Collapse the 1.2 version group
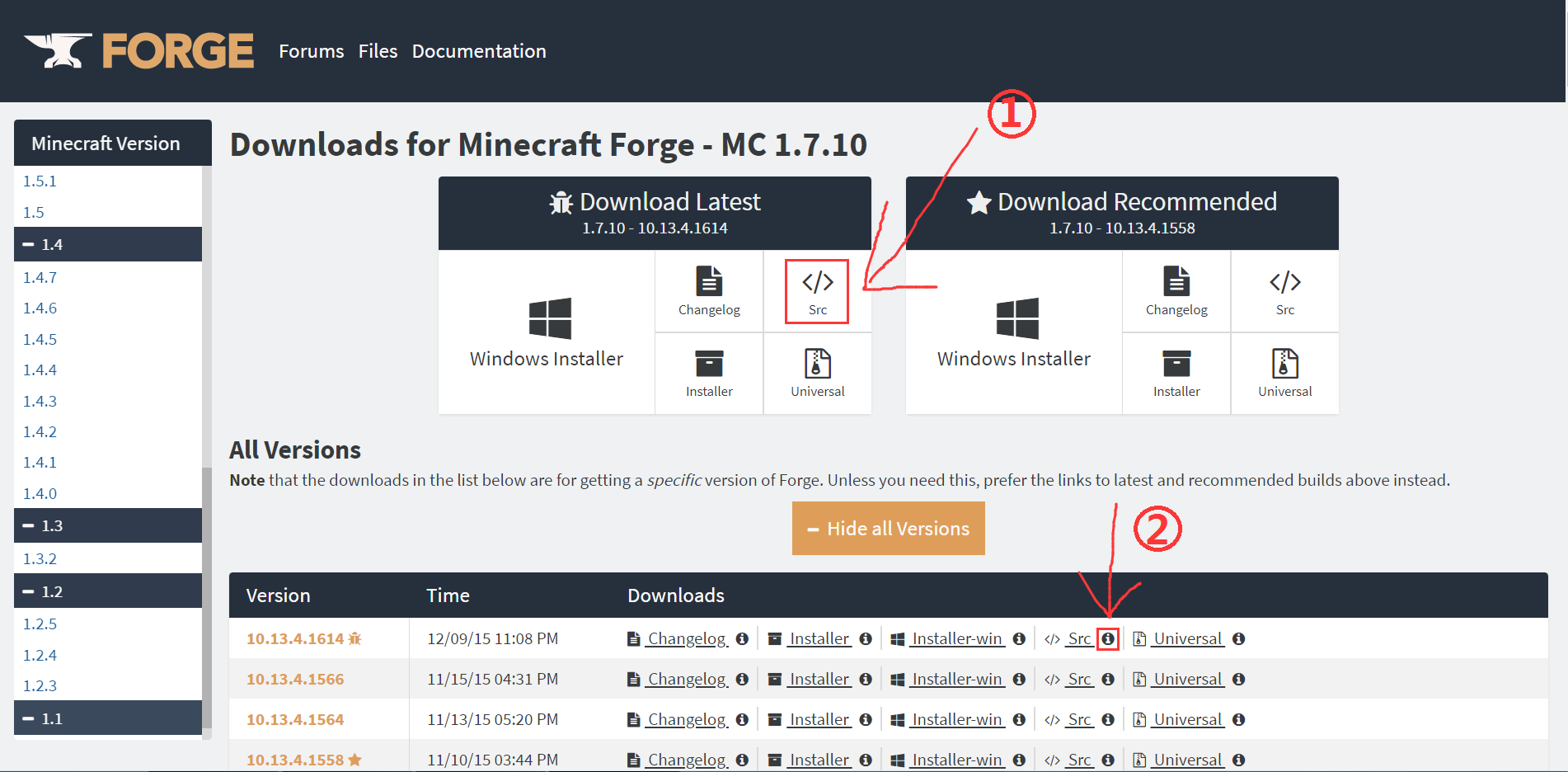1568x772 pixels. 108,591
